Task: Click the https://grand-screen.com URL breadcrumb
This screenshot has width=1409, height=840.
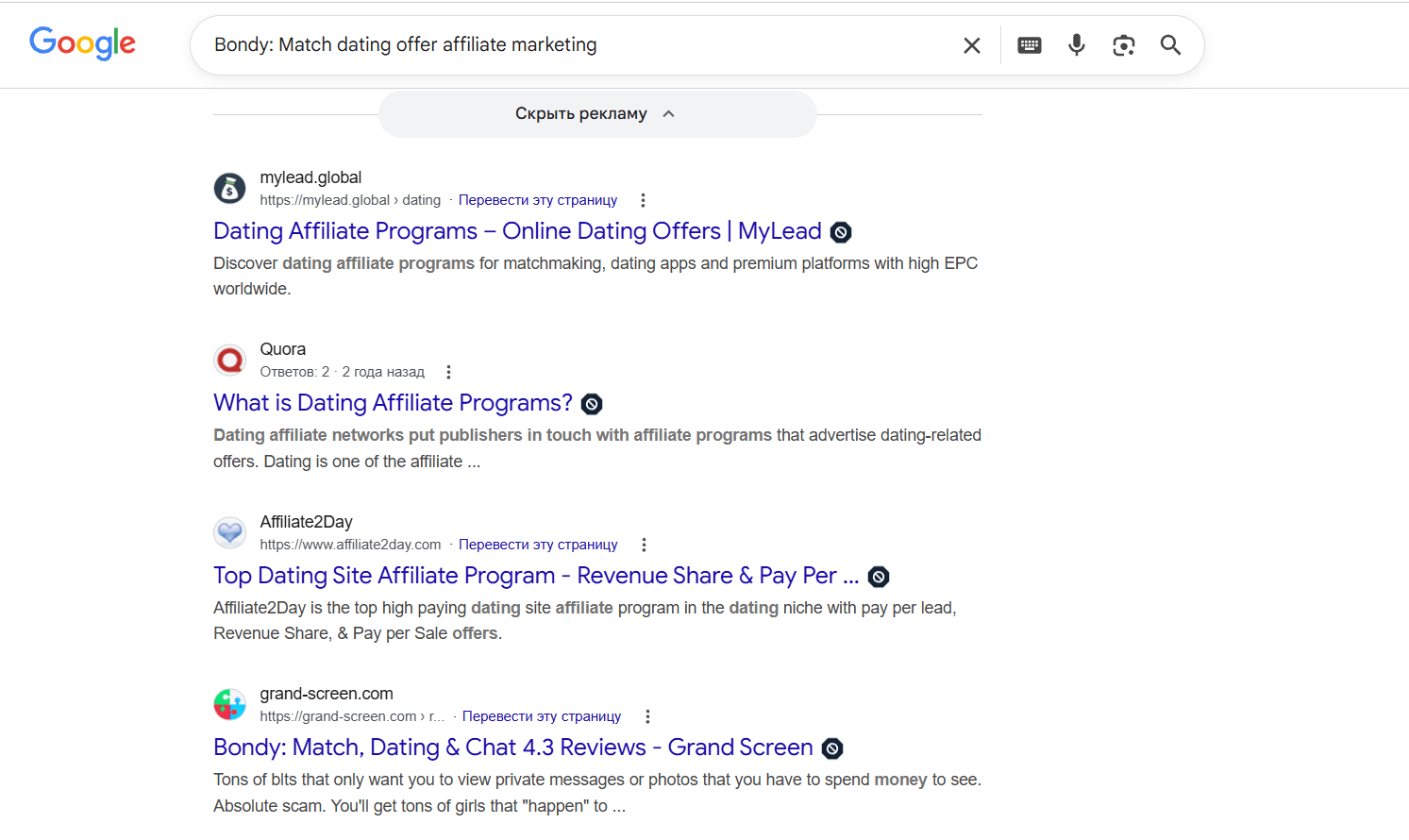Action: (352, 716)
